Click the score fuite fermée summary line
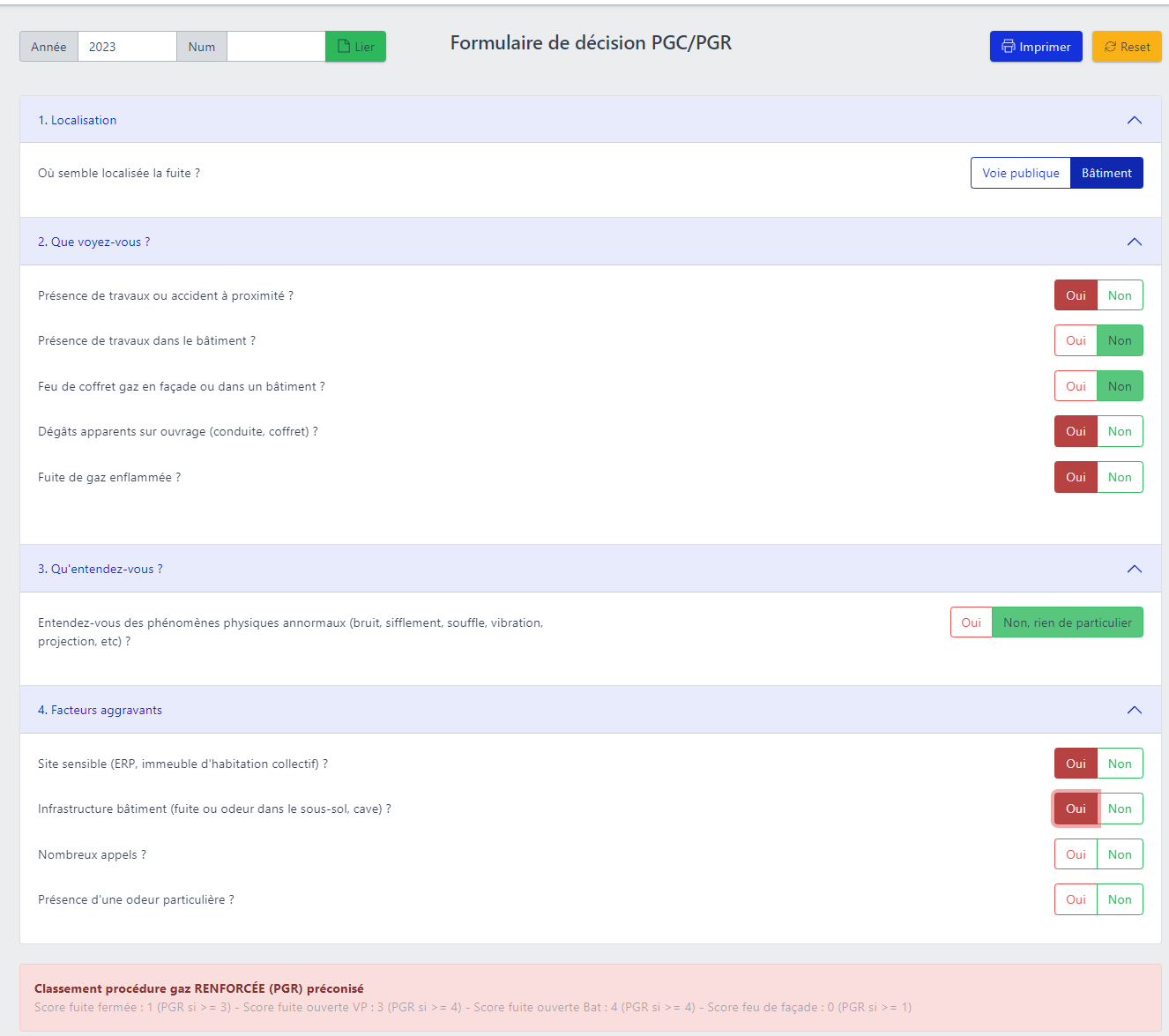This screenshot has height=1036, width=1169. [473, 1007]
